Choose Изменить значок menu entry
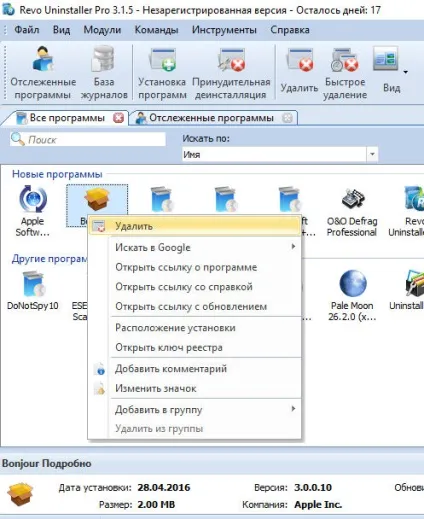 (x=195, y=388)
